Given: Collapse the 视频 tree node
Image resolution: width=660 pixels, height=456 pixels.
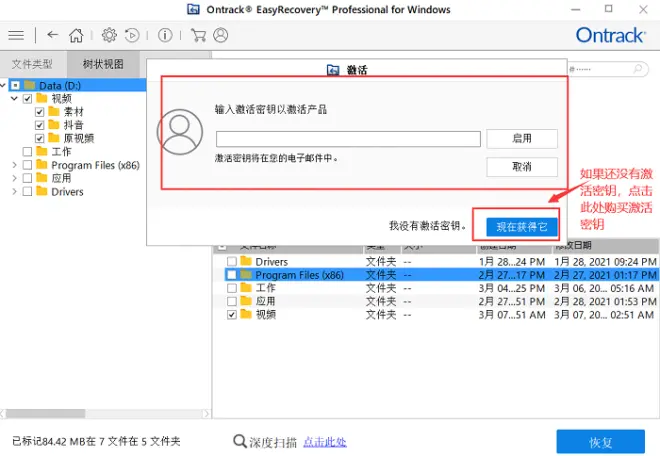Looking at the screenshot, I should click(x=14, y=99).
